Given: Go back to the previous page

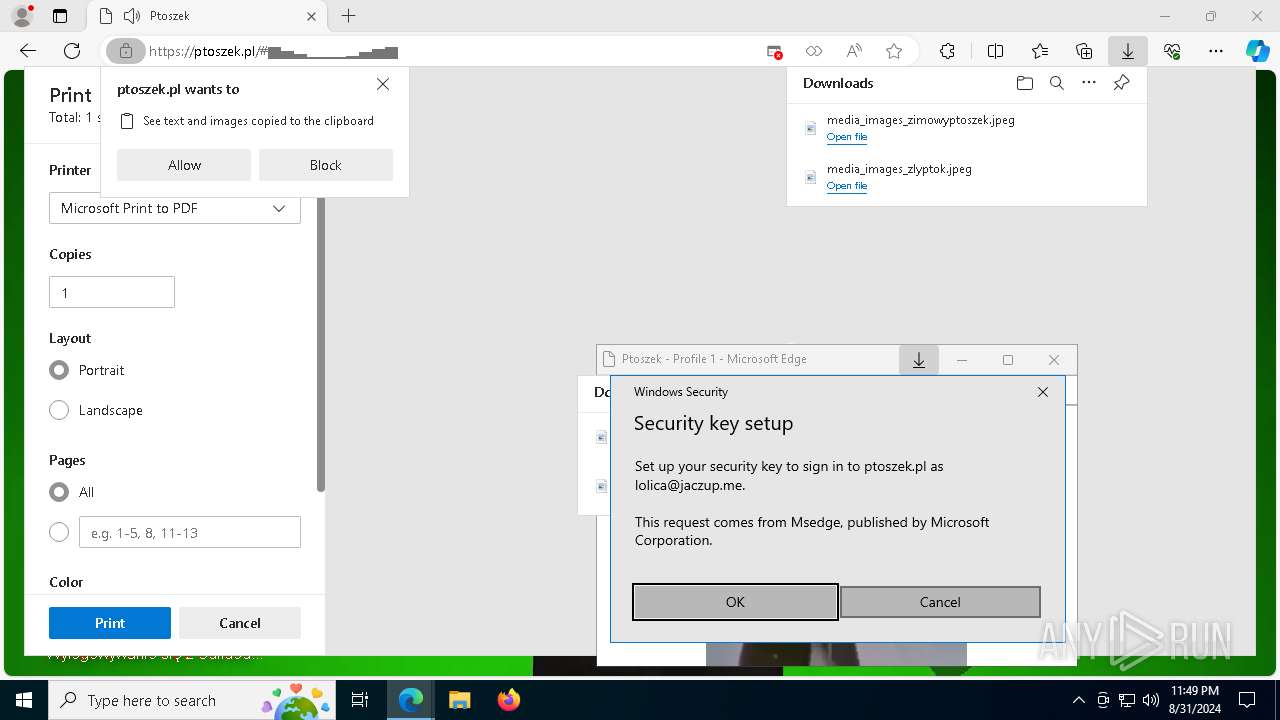Looking at the screenshot, I should coord(28,51).
